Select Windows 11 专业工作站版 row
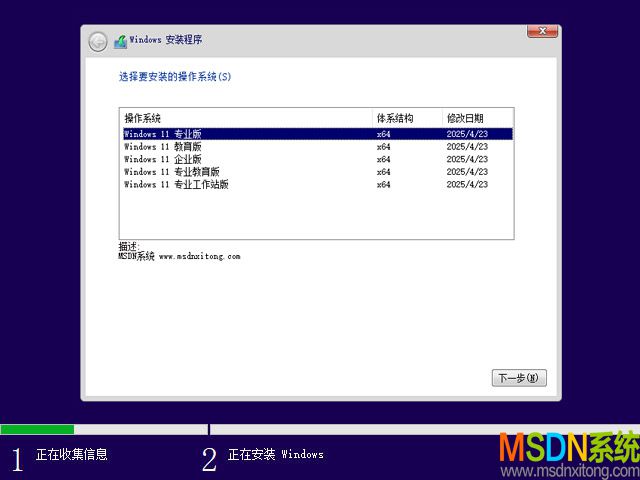Screen dimensions: 640x480 pyautogui.click(x=318, y=184)
